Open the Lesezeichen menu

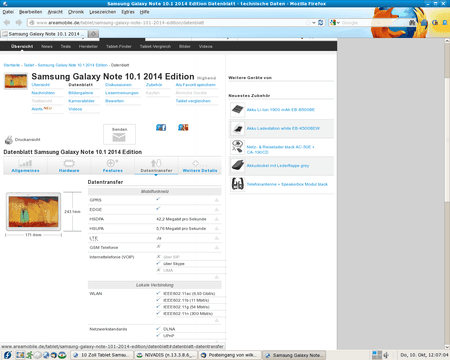click(x=103, y=12)
